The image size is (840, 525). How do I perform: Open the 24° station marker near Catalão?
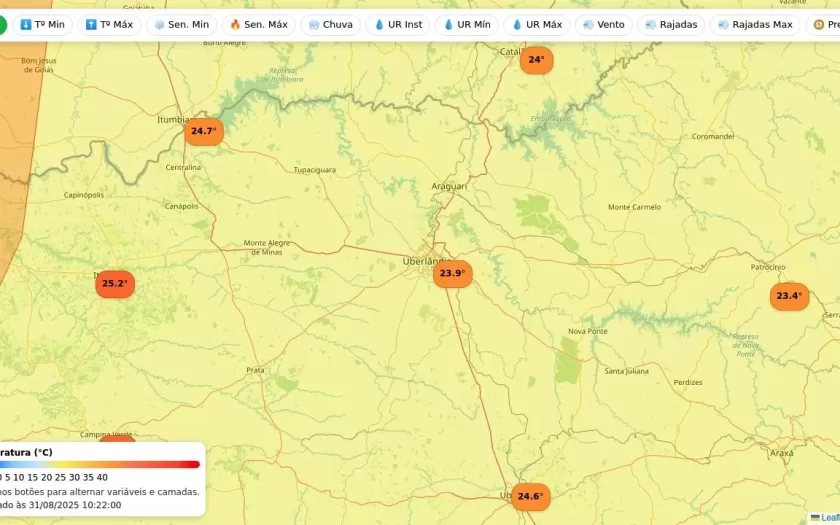coord(536,60)
